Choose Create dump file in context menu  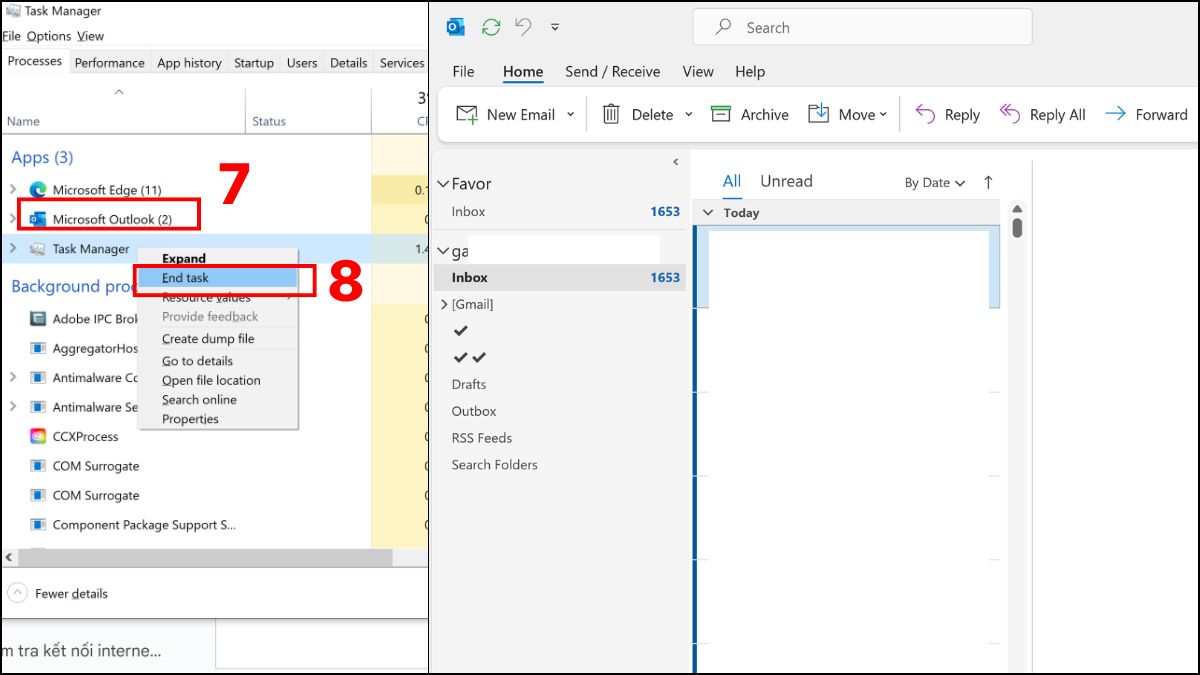[208, 339]
